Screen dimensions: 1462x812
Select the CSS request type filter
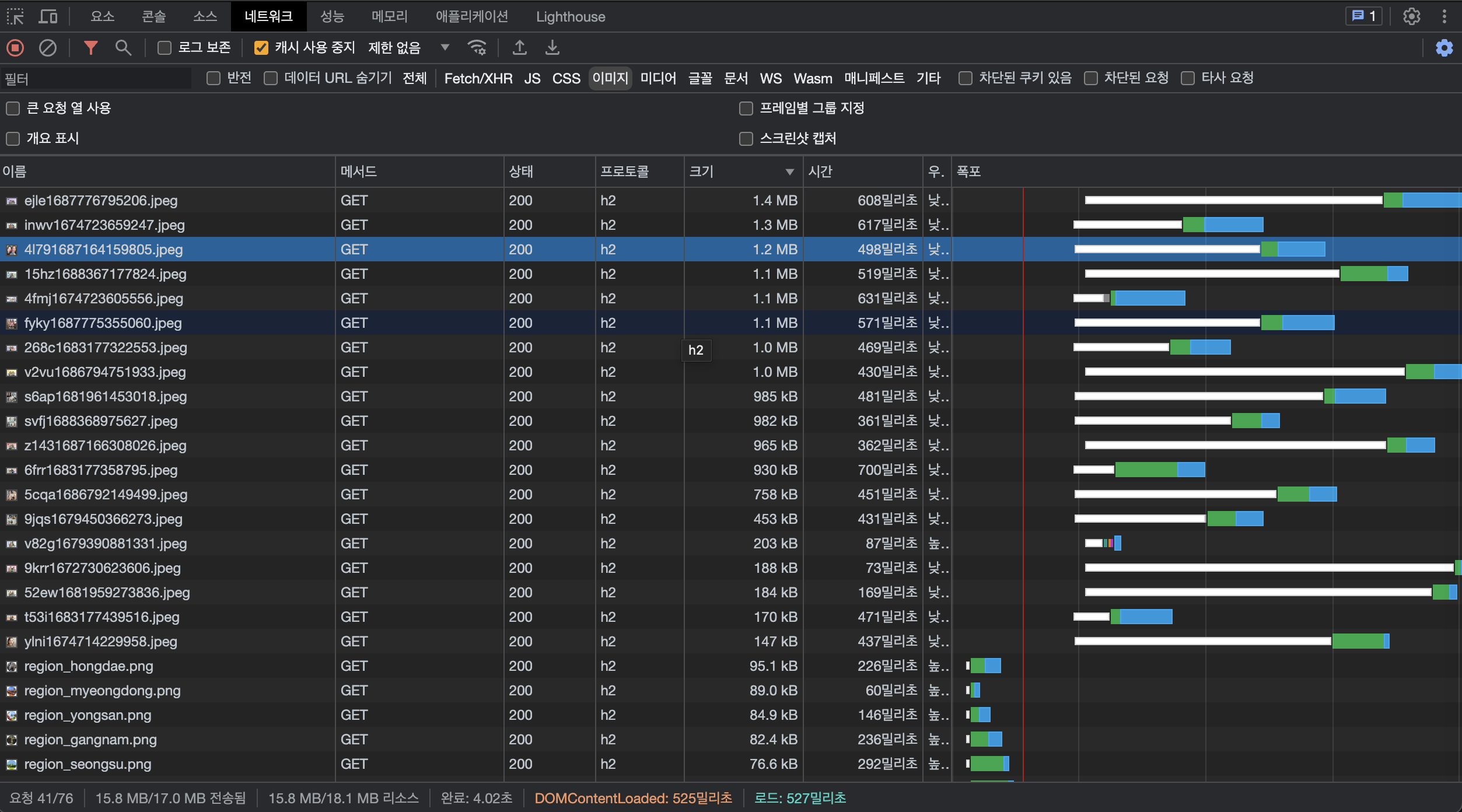(x=566, y=78)
